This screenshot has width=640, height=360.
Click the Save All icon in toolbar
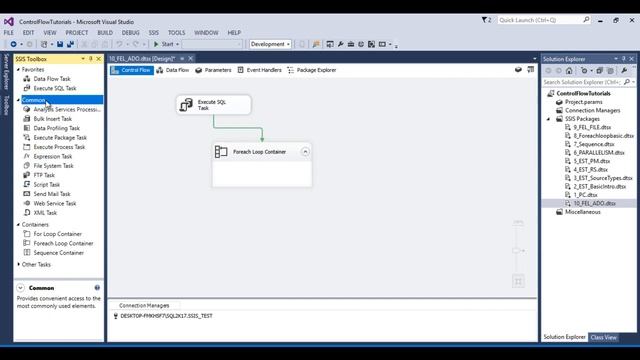point(70,44)
